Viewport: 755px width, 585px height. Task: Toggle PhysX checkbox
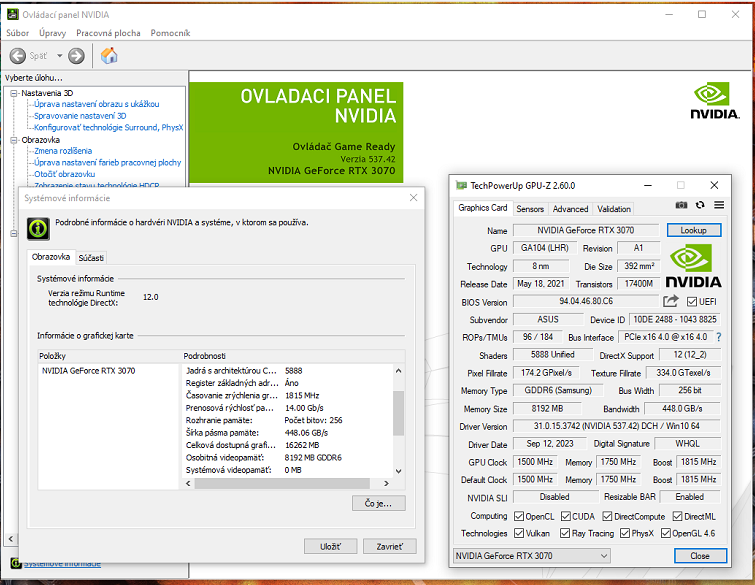pyautogui.click(x=625, y=533)
